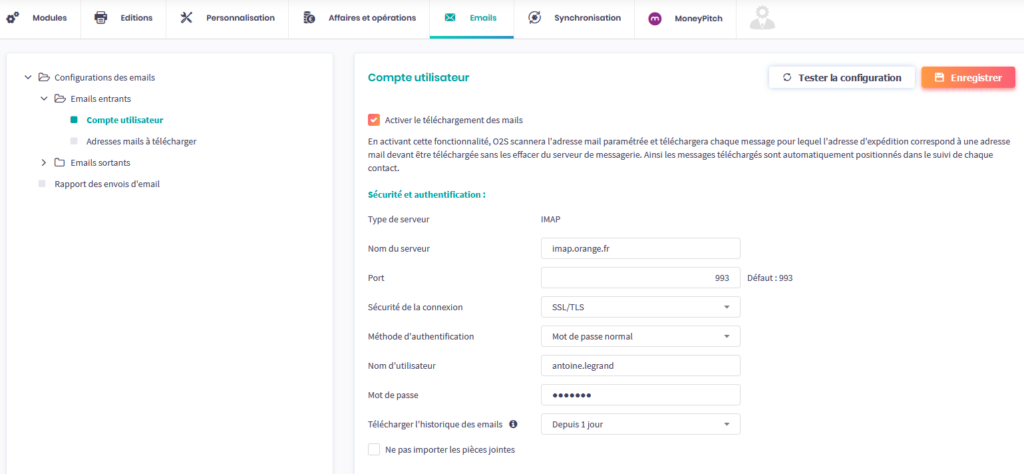The width and height of the screenshot is (1024, 474).
Task: Click the orange Enregistrer button
Action: point(967,77)
